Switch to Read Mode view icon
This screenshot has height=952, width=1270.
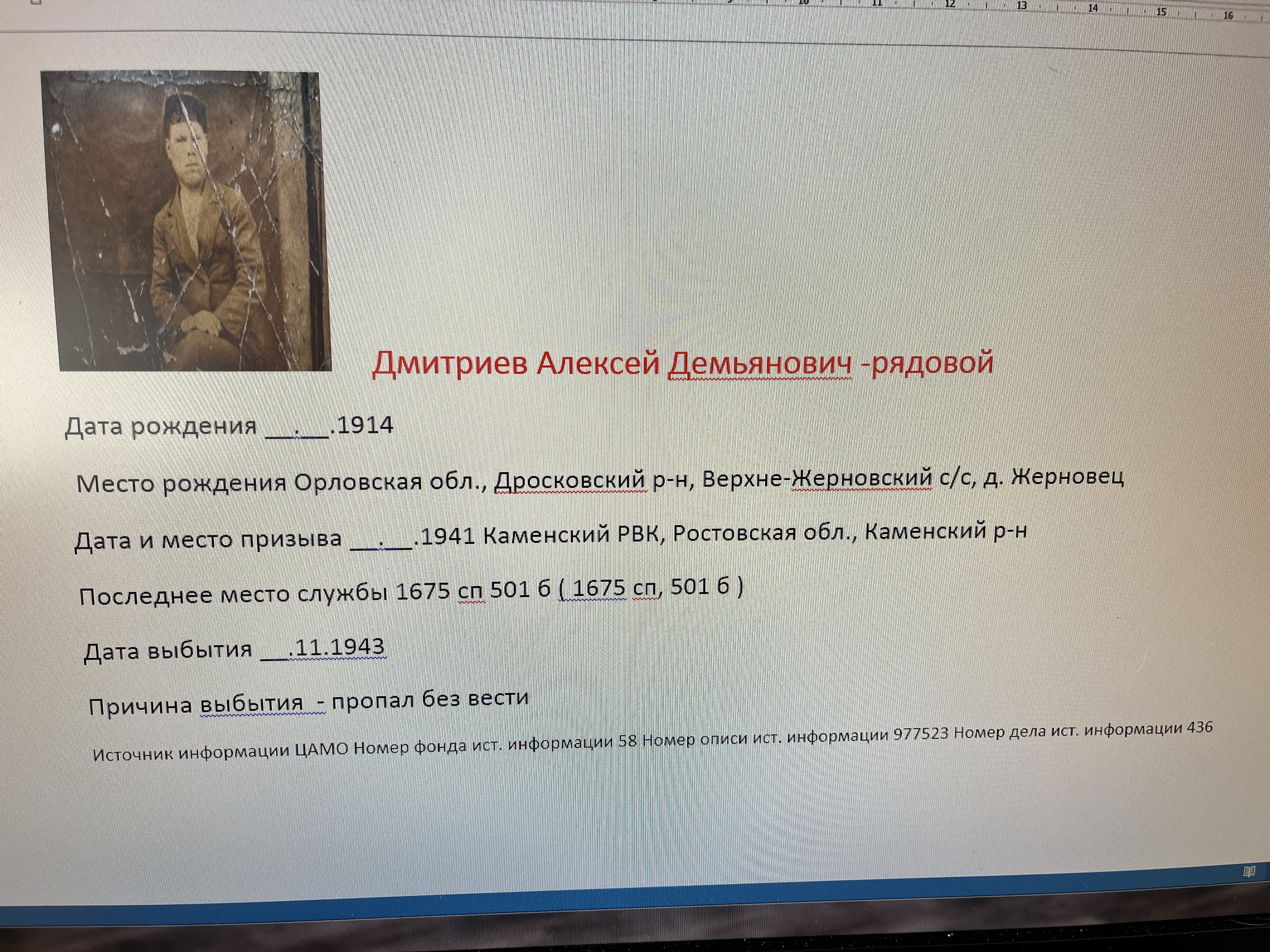1249,872
